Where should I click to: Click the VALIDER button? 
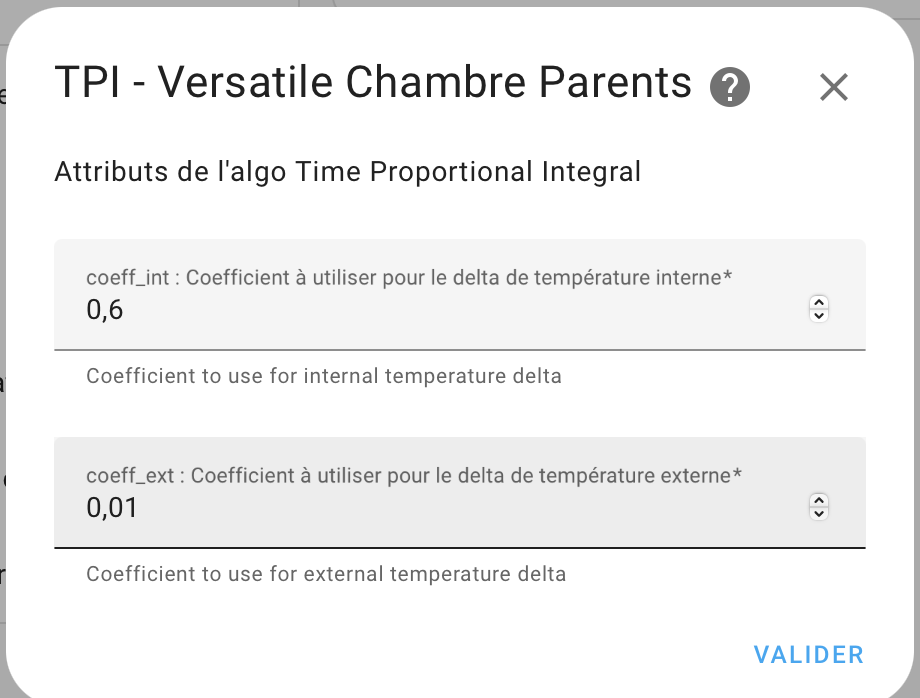coord(809,655)
